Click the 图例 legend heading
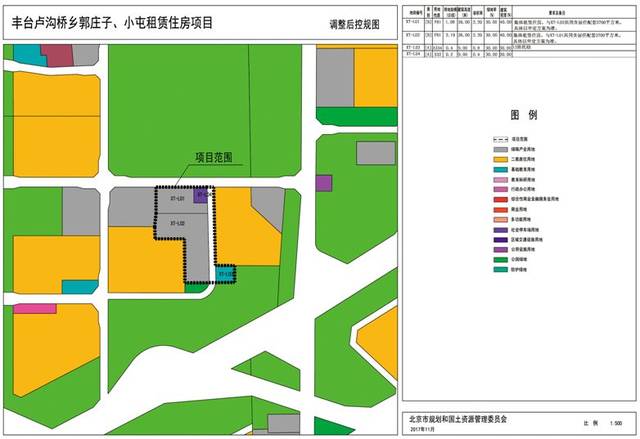Viewport: 640px width, 439px height. click(518, 117)
